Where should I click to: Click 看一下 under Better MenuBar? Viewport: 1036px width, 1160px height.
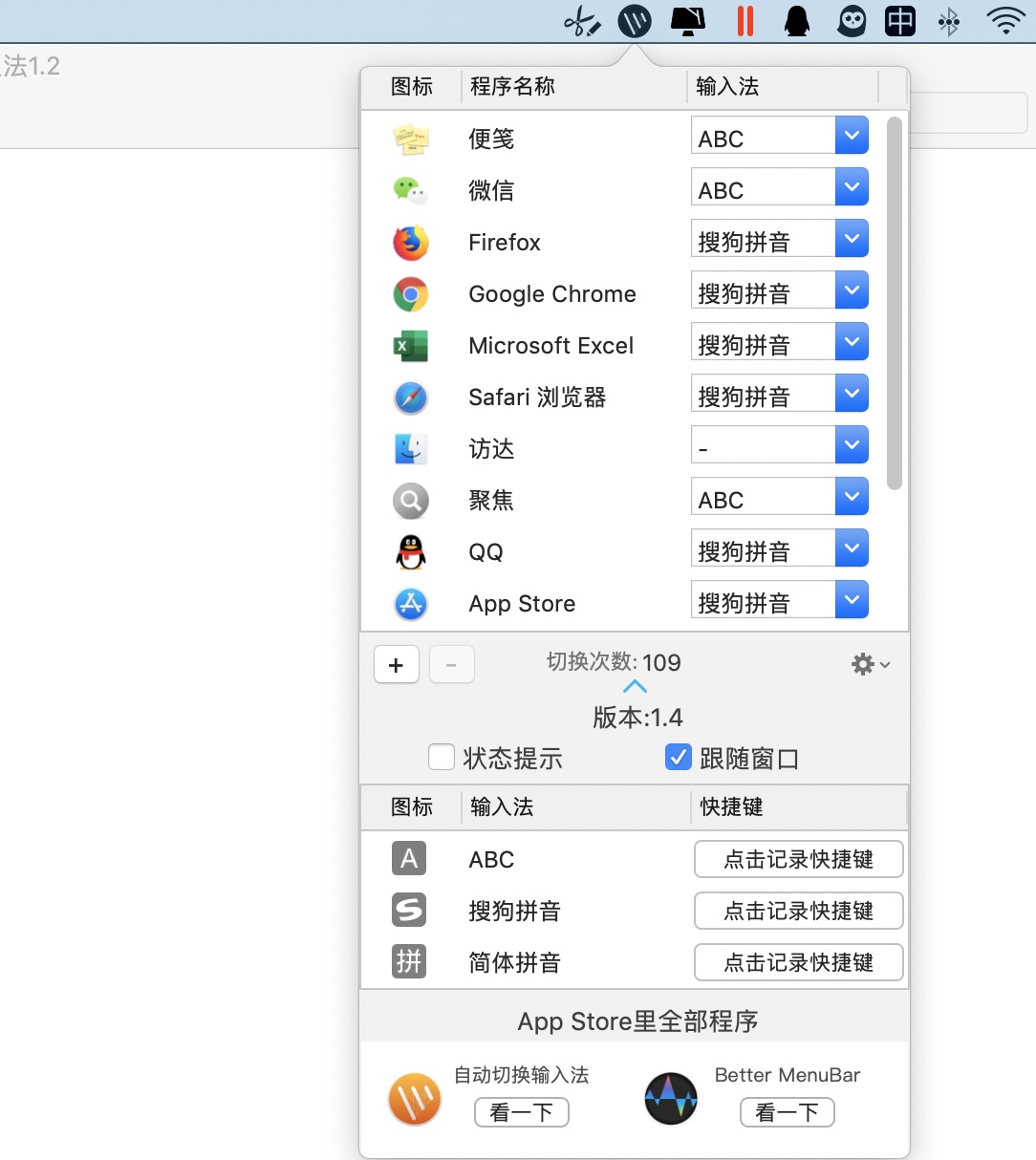pyautogui.click(x=788, y=1112)
